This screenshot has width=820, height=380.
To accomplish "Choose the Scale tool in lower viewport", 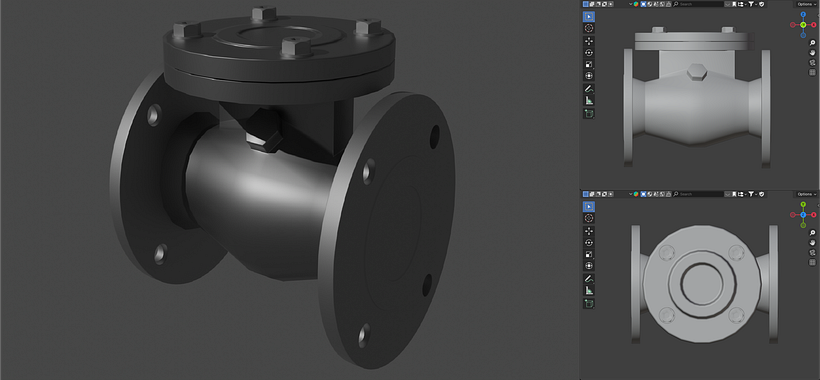I will (589, 255).
